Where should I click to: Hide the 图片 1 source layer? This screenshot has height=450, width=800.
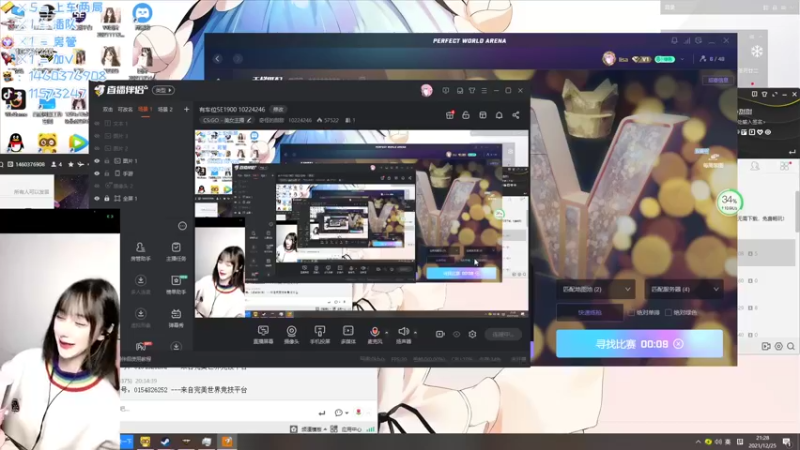point(97,161)
